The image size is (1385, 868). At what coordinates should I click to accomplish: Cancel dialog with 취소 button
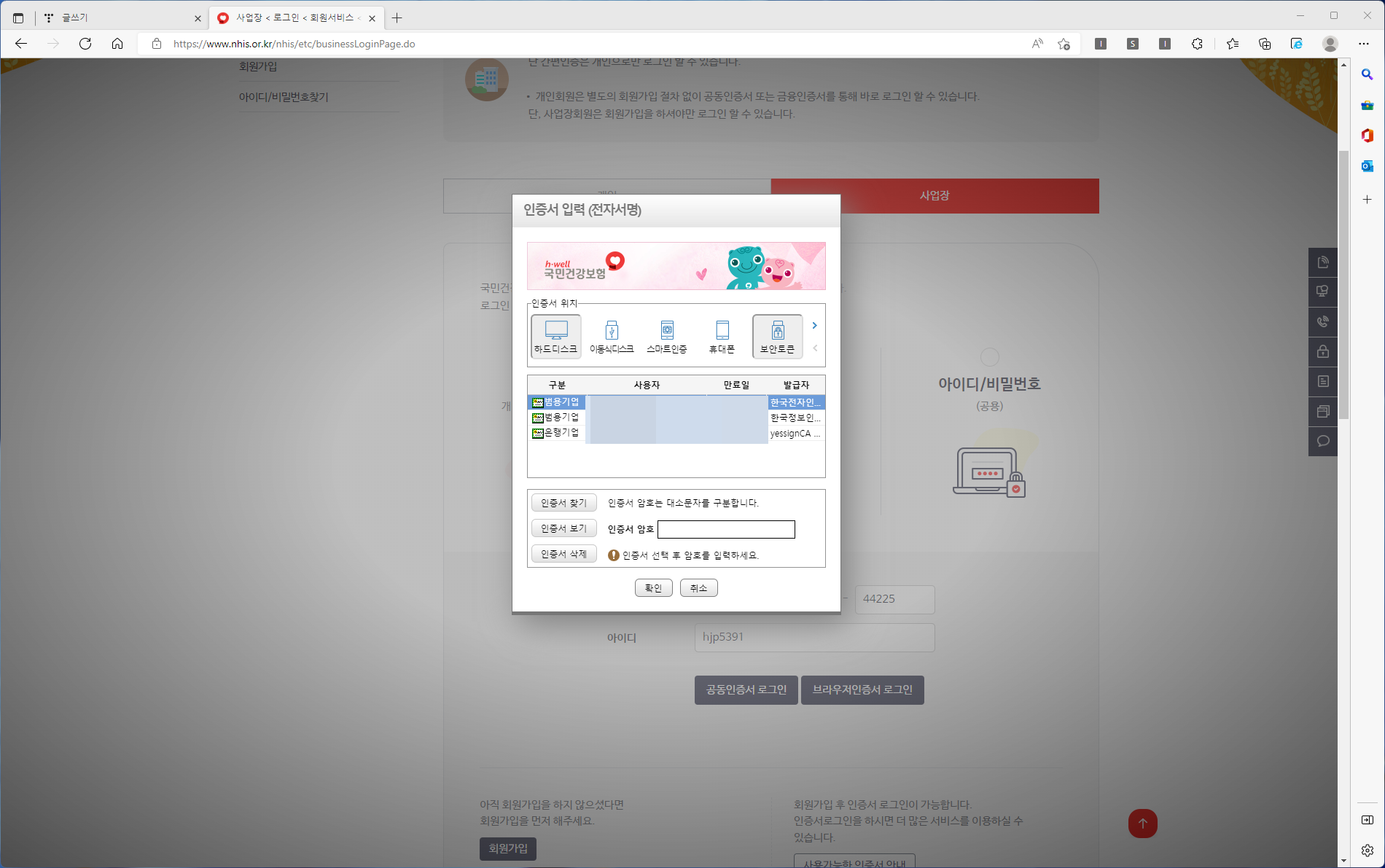699,588
